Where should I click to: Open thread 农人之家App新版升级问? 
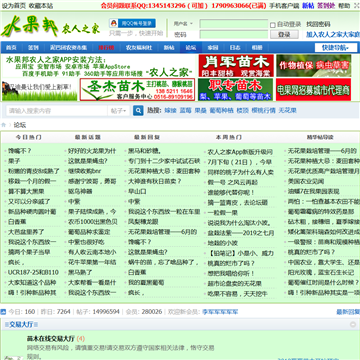pyautogui.click(x=240, y=152)
